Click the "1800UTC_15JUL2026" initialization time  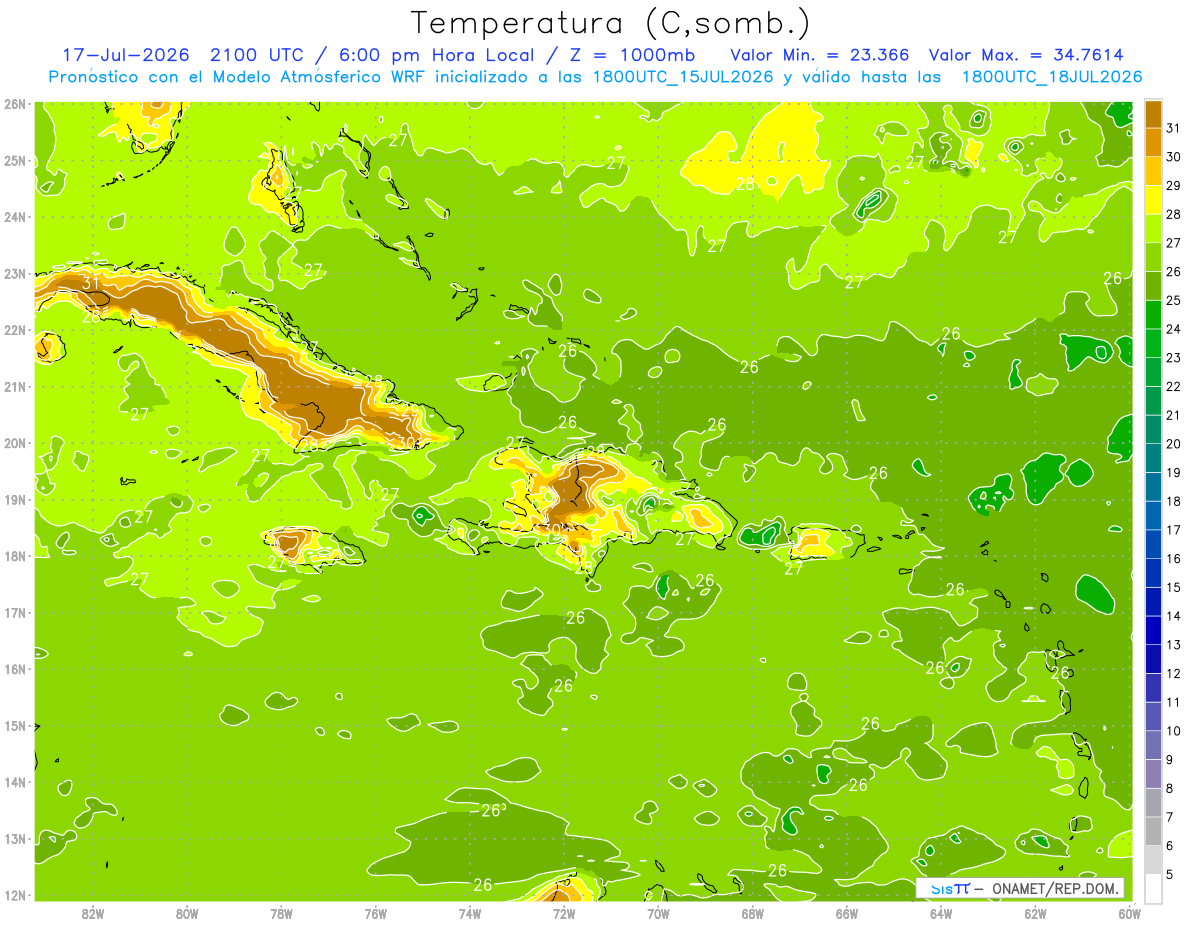pyautogui.click(x=682, y=76)
